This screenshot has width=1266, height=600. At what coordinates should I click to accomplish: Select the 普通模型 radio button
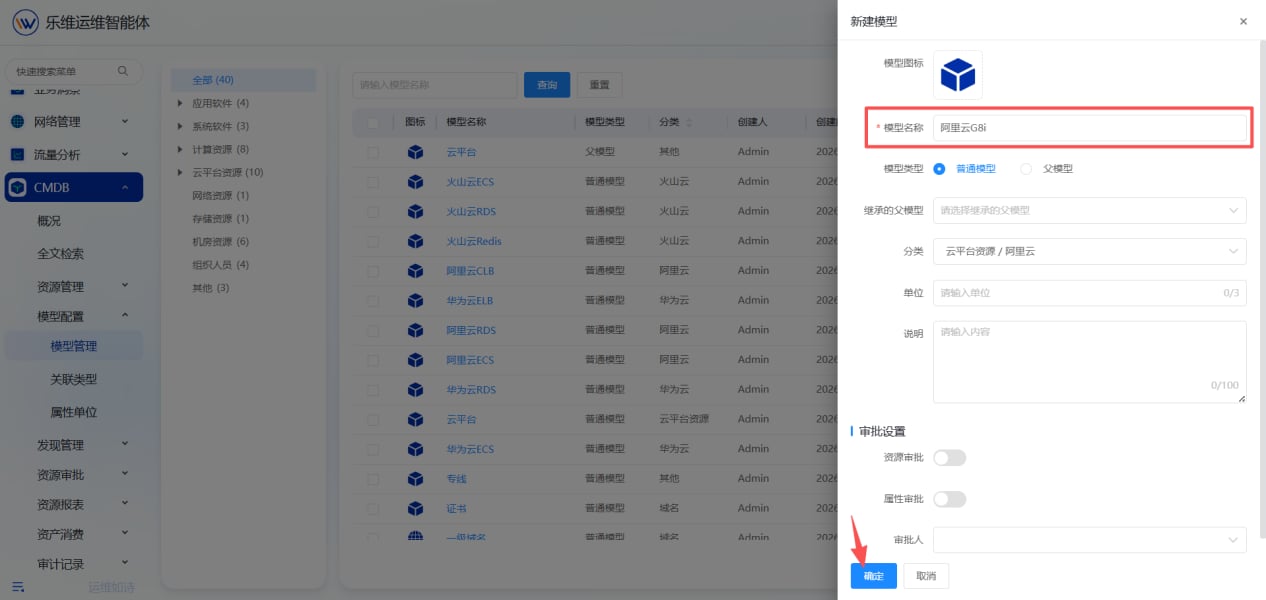tap(939, 169)
